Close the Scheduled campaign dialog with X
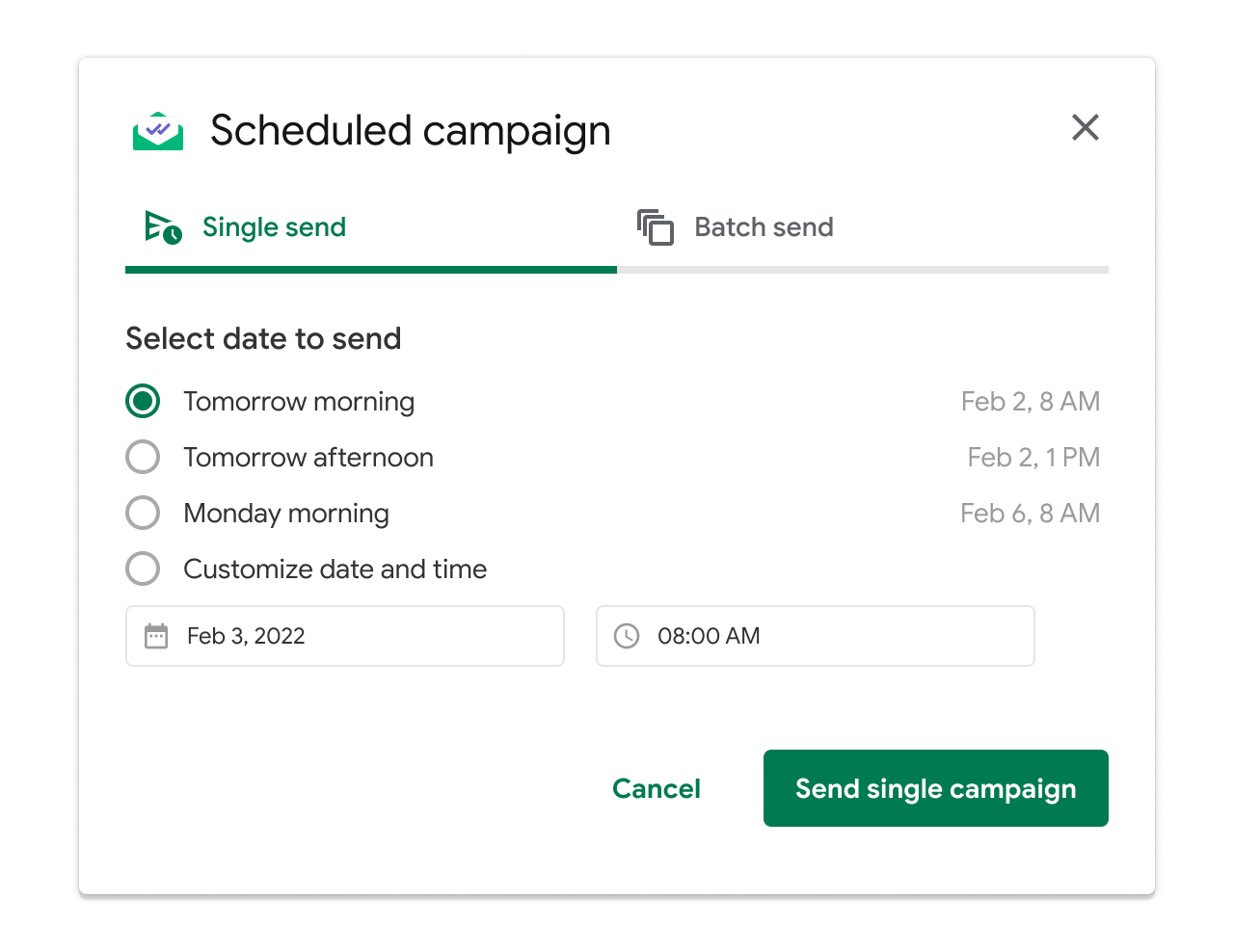 click(1086, 127)
